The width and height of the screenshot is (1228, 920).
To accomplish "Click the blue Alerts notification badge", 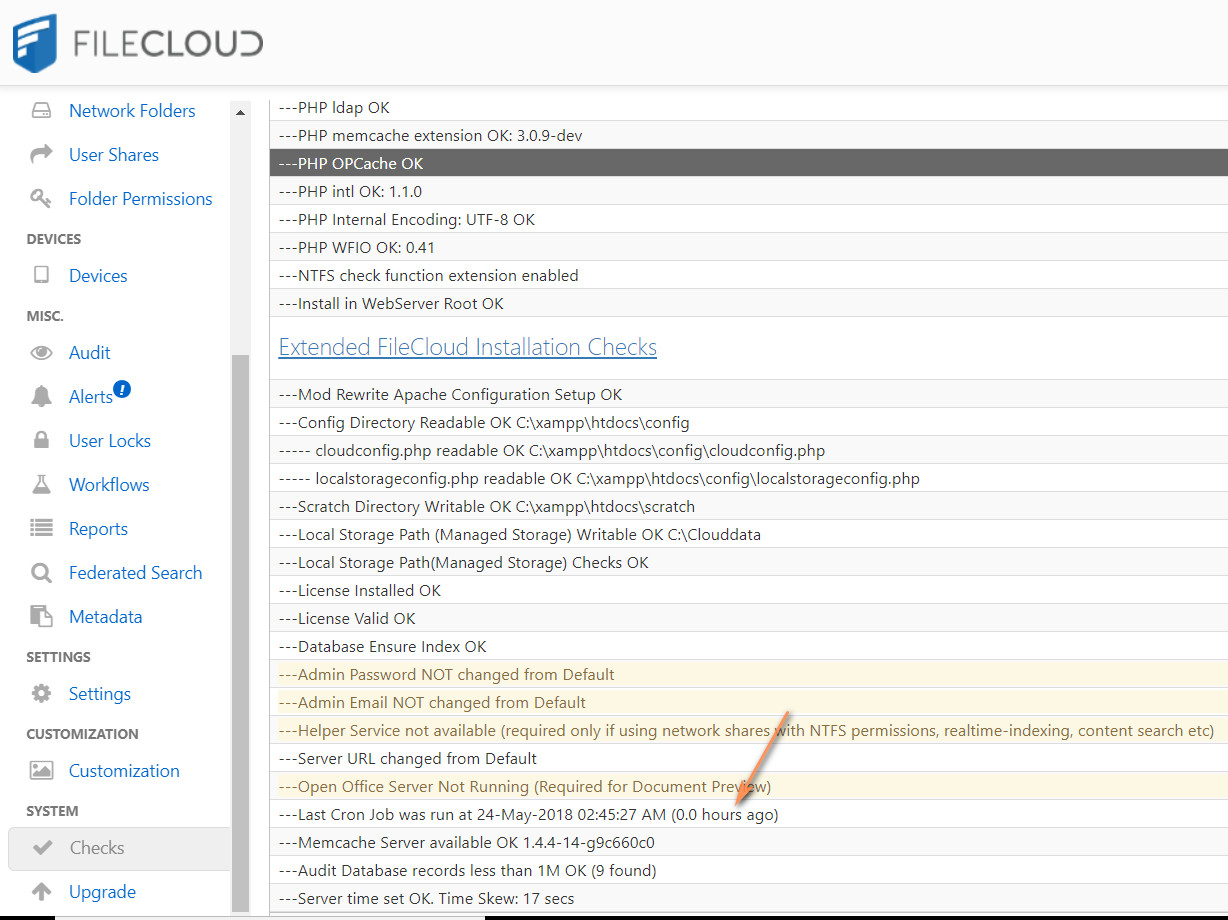I will pyautogui.click(x=122, y=389).
